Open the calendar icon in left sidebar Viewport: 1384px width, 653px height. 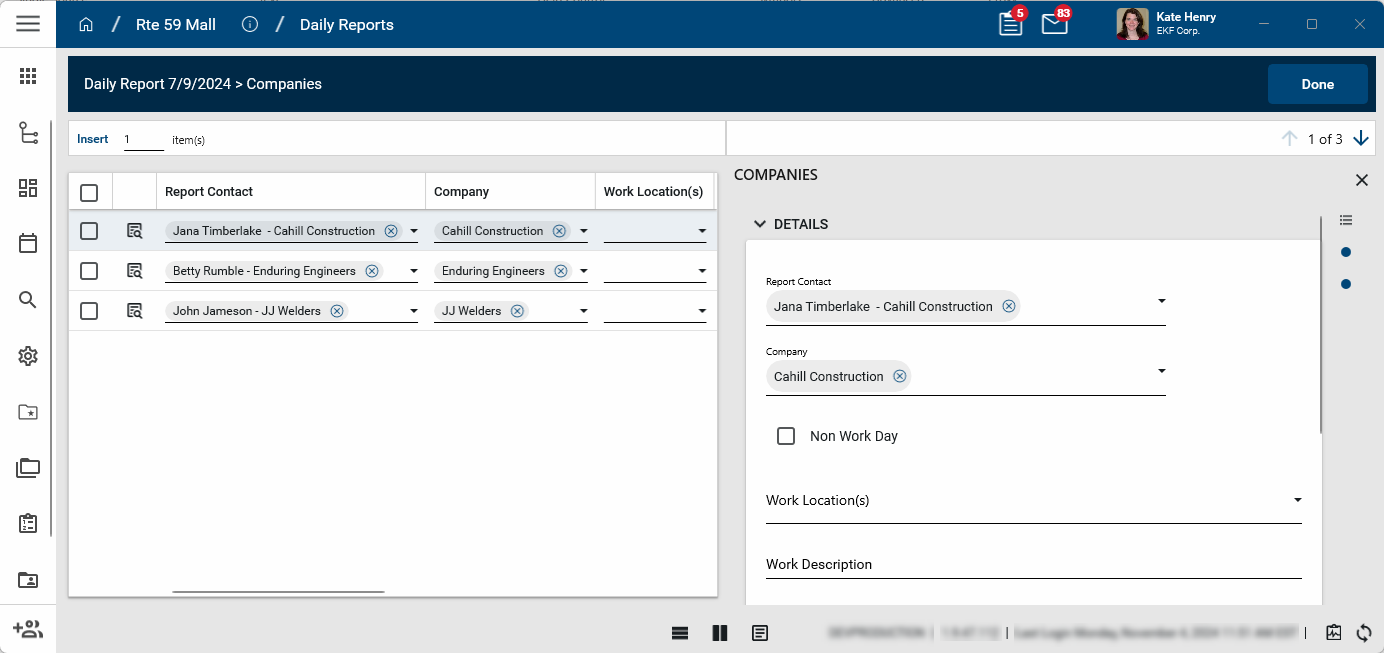coord(28,243)
